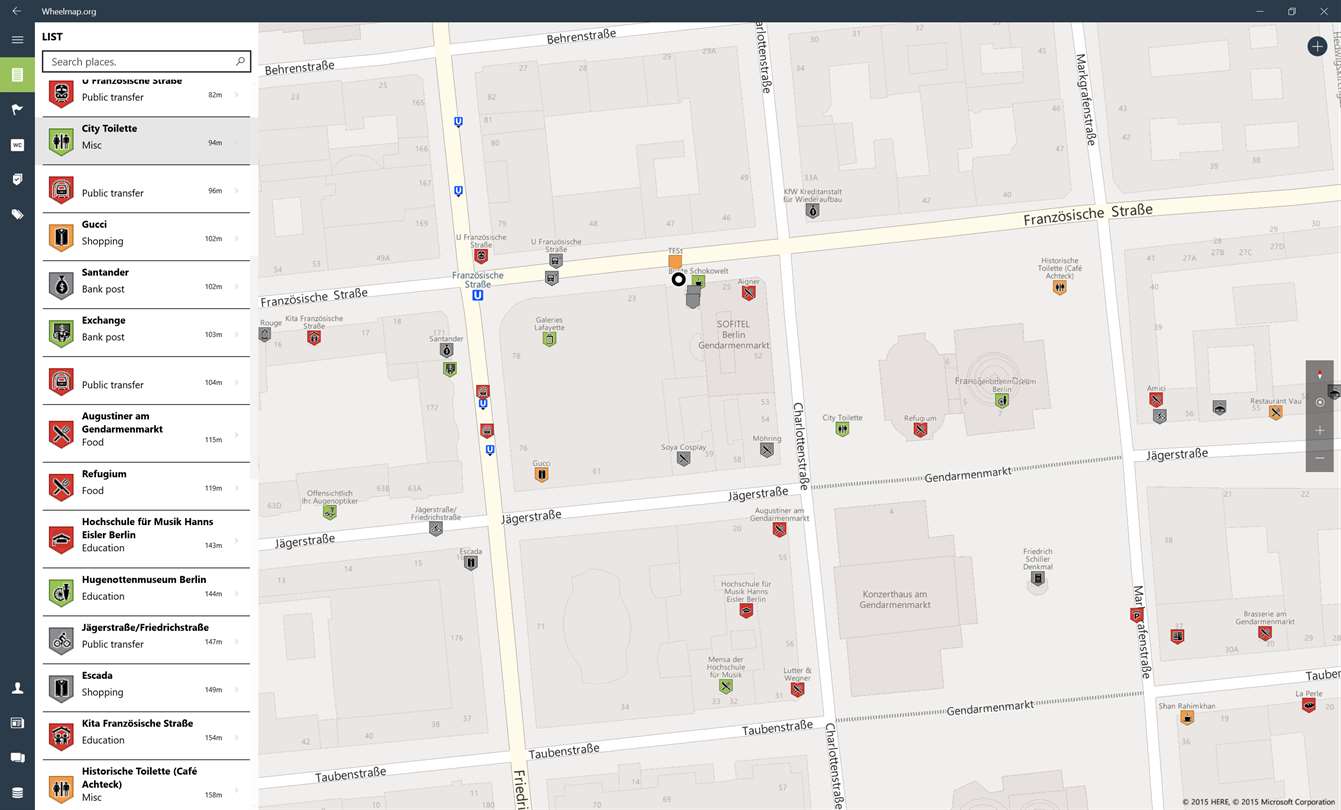
Task: Zoom out the map with the minus control
Action: (x=1320, y=458)
